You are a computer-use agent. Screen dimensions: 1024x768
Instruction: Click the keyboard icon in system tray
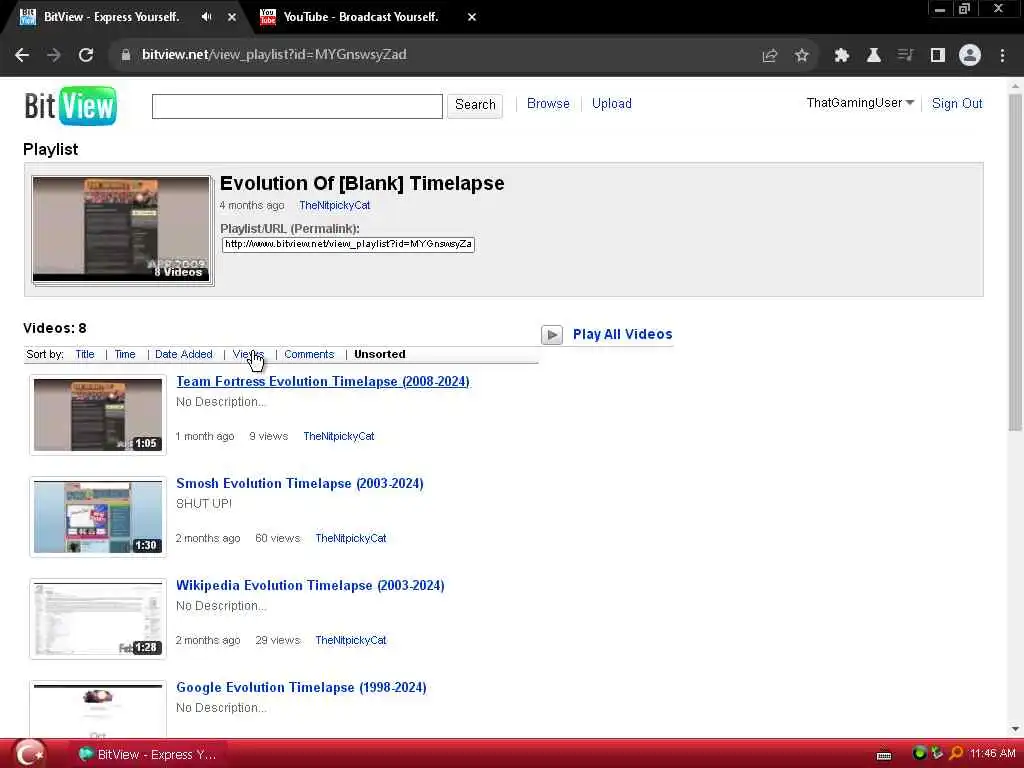pyautogui.click(x=884, y=755)
